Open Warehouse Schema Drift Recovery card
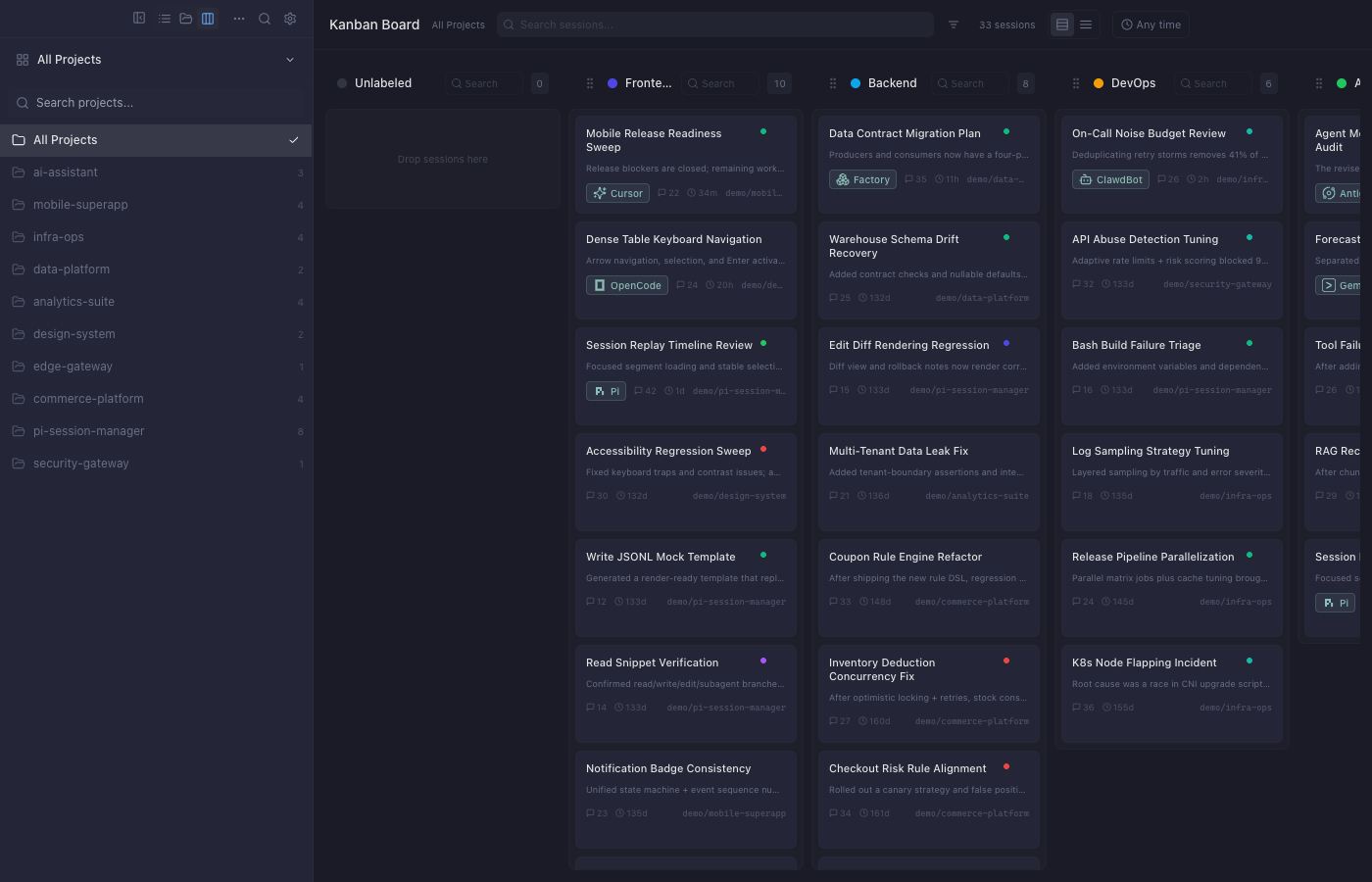Image resolution: width=1372 pixels, height=882 pixels. tap(929, 270)
